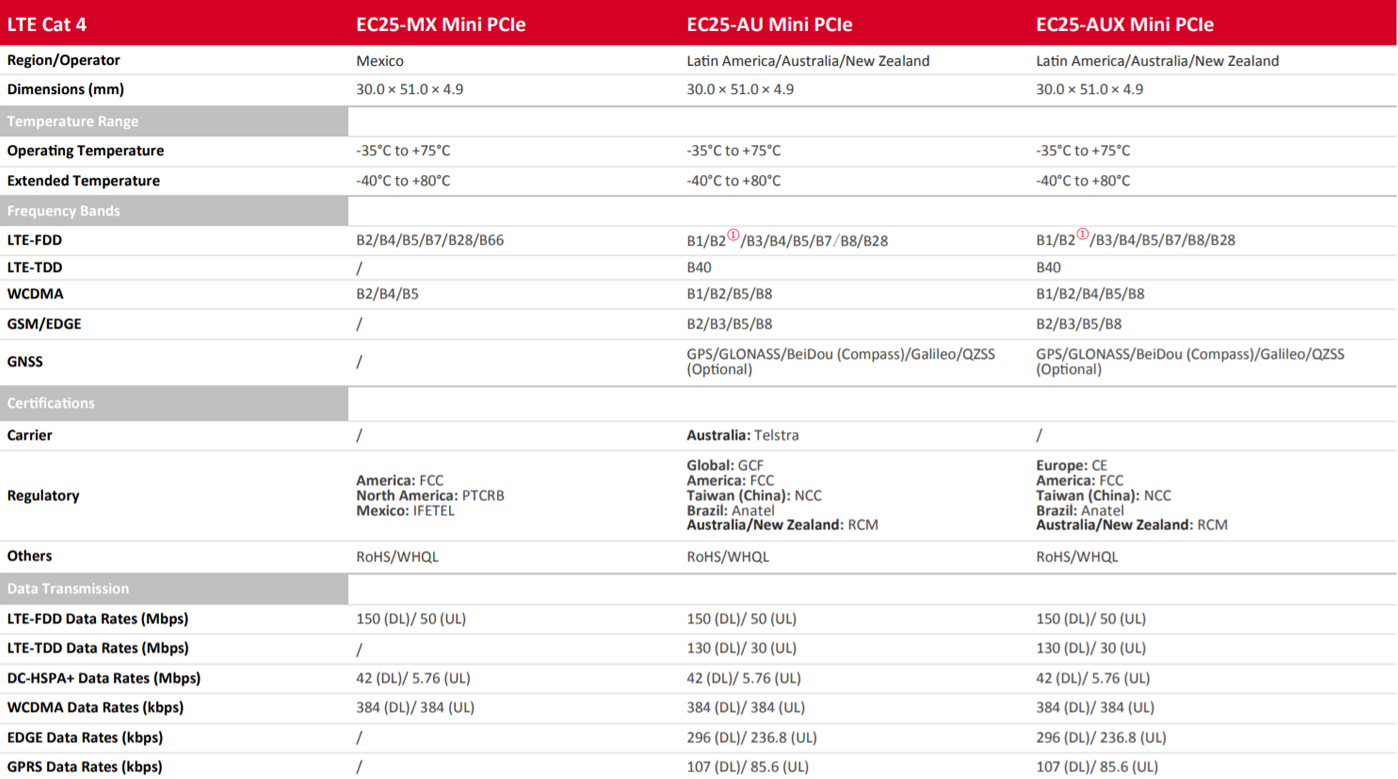The image size is (1398, 779).
Task: Click the red footnote marker in EC25-AU LTE-FDD
Action: click(733, 235)
